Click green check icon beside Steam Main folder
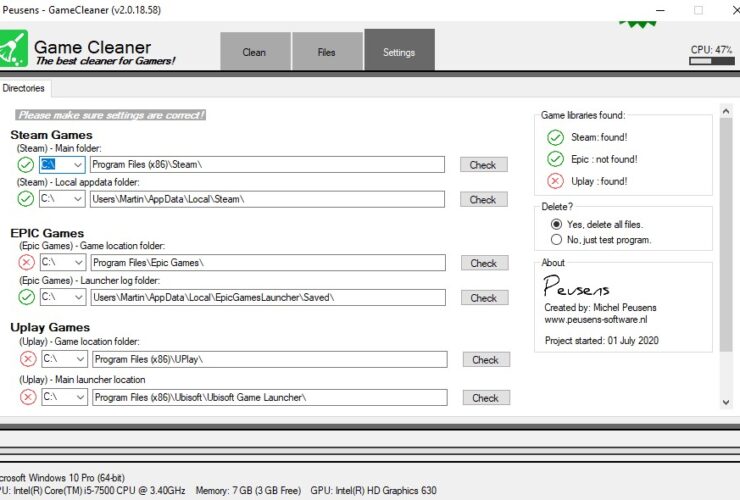The height and width of the screenshot is (500, 740). click(26, 164)
